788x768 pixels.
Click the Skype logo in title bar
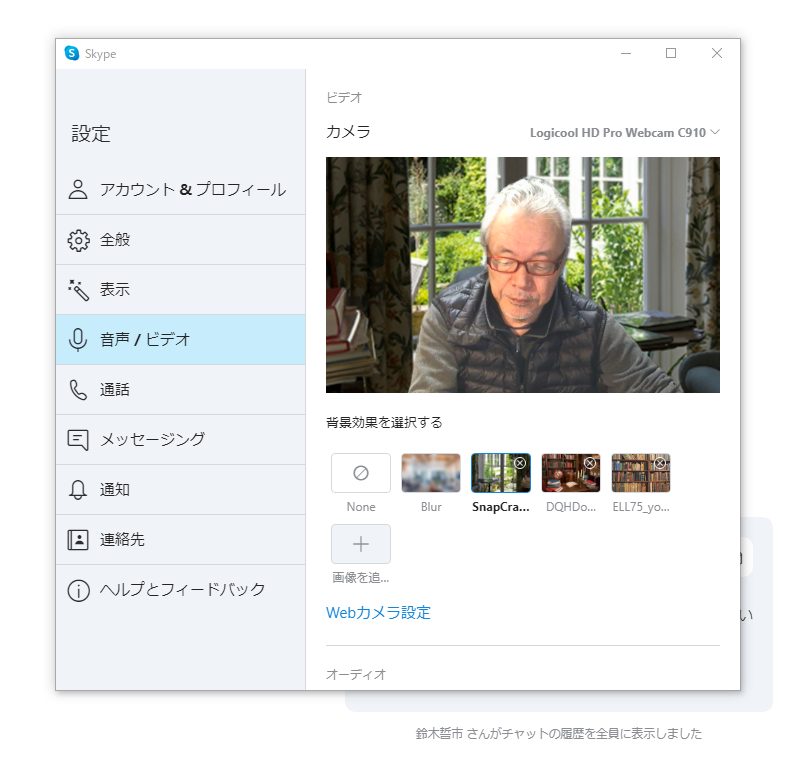click(x=72, y=54)
